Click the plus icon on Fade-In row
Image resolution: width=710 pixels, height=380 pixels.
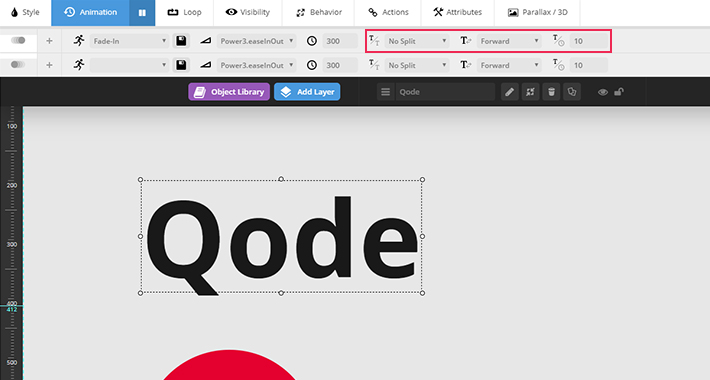[49, 41]
